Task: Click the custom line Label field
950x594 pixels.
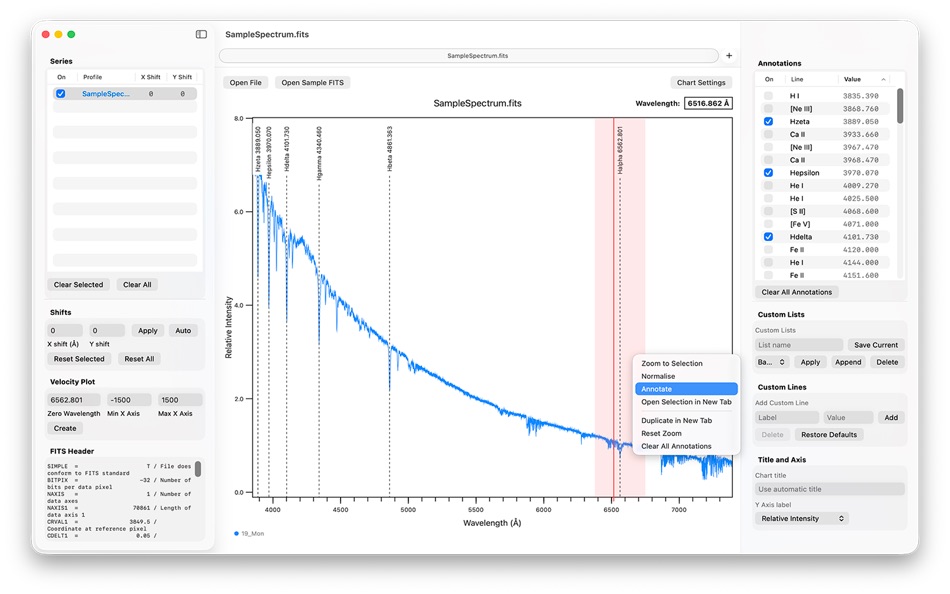Action: [x=787, y=418]
